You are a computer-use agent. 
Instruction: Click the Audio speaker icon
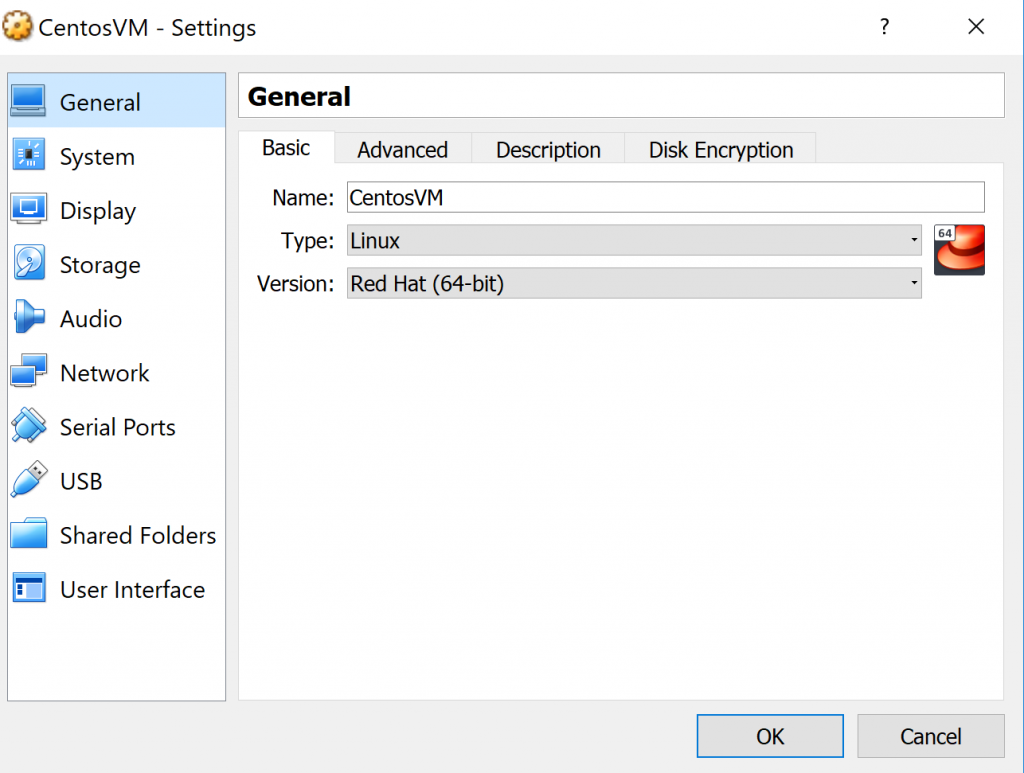pos(28,317)
